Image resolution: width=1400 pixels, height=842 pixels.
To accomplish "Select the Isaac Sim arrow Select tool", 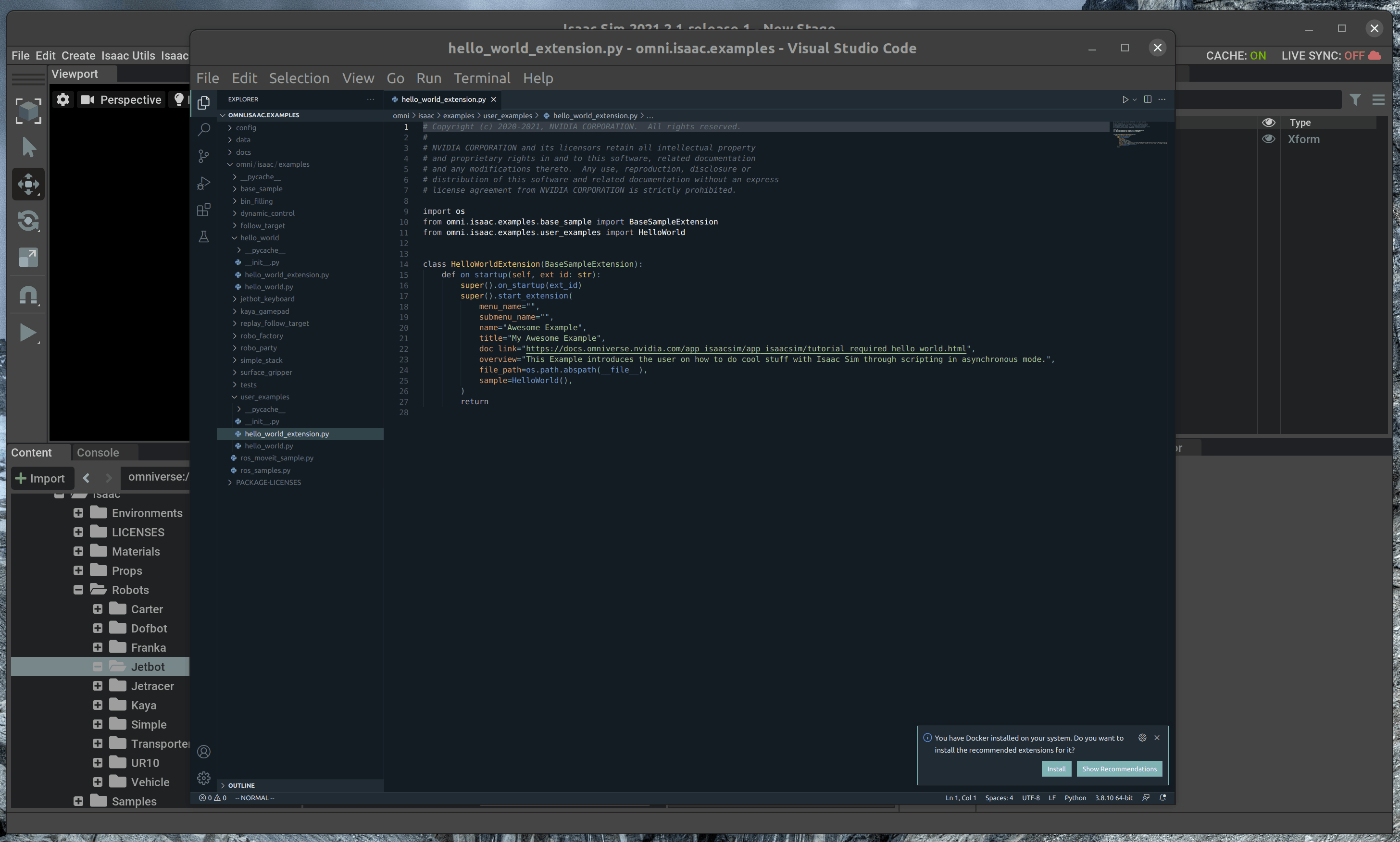I will [x=28, y=148].
